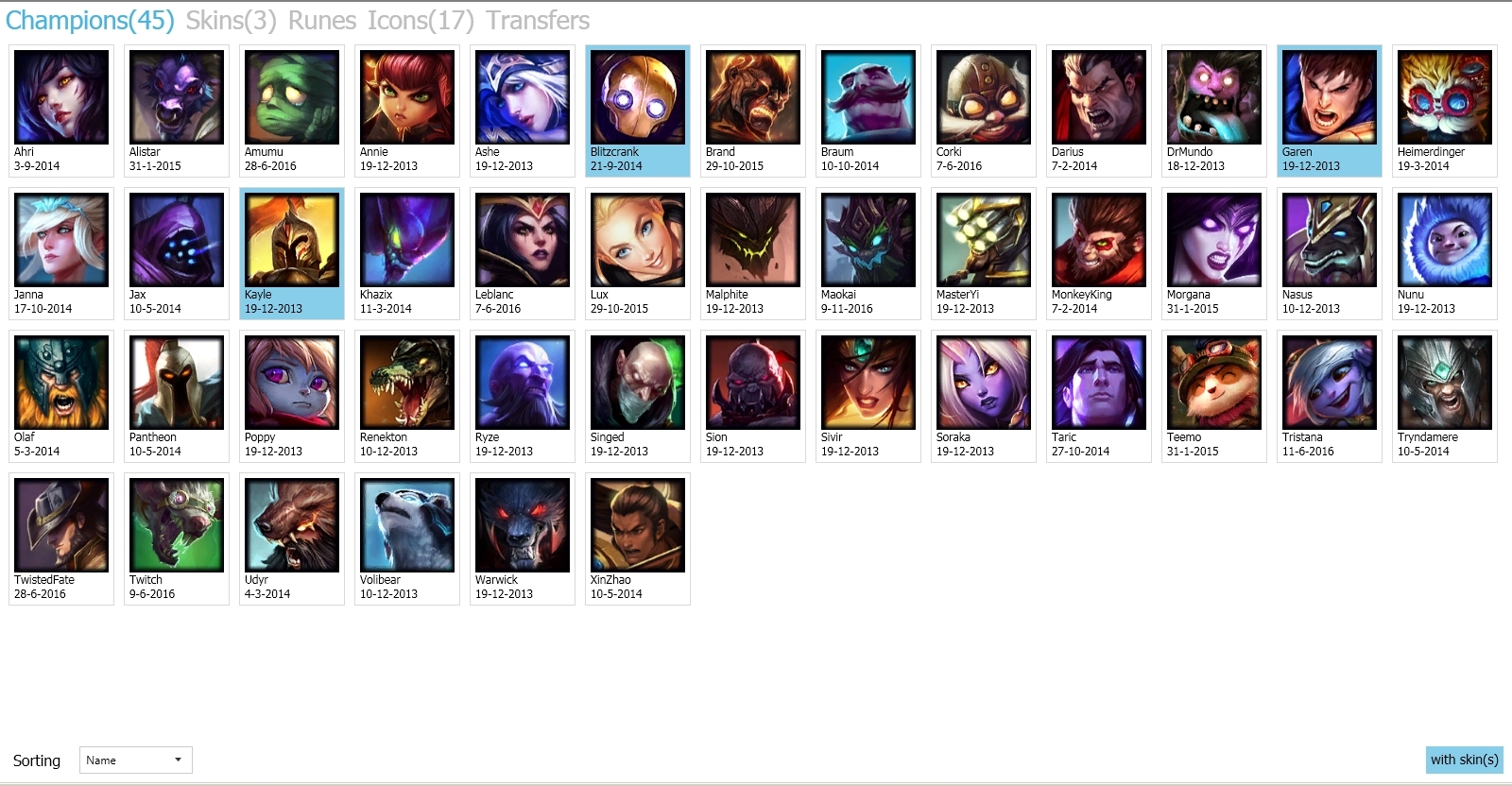
Task: Select the Ahri champion portrait
Action: click(61, 97)
